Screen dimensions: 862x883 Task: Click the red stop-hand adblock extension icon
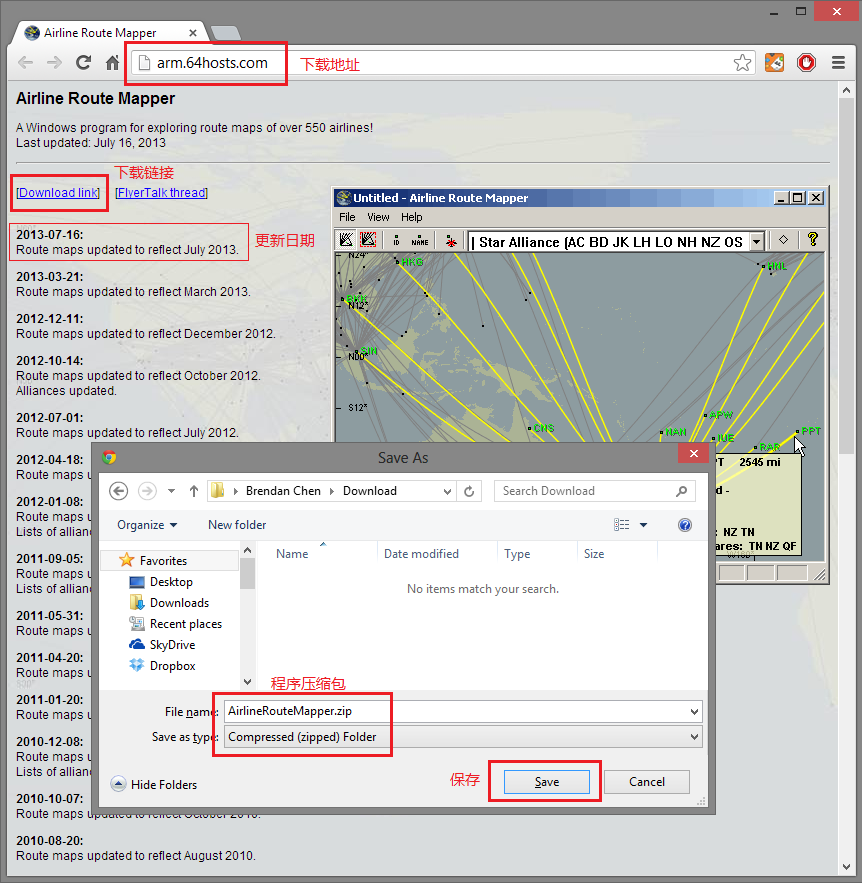[x=806, y=63]
